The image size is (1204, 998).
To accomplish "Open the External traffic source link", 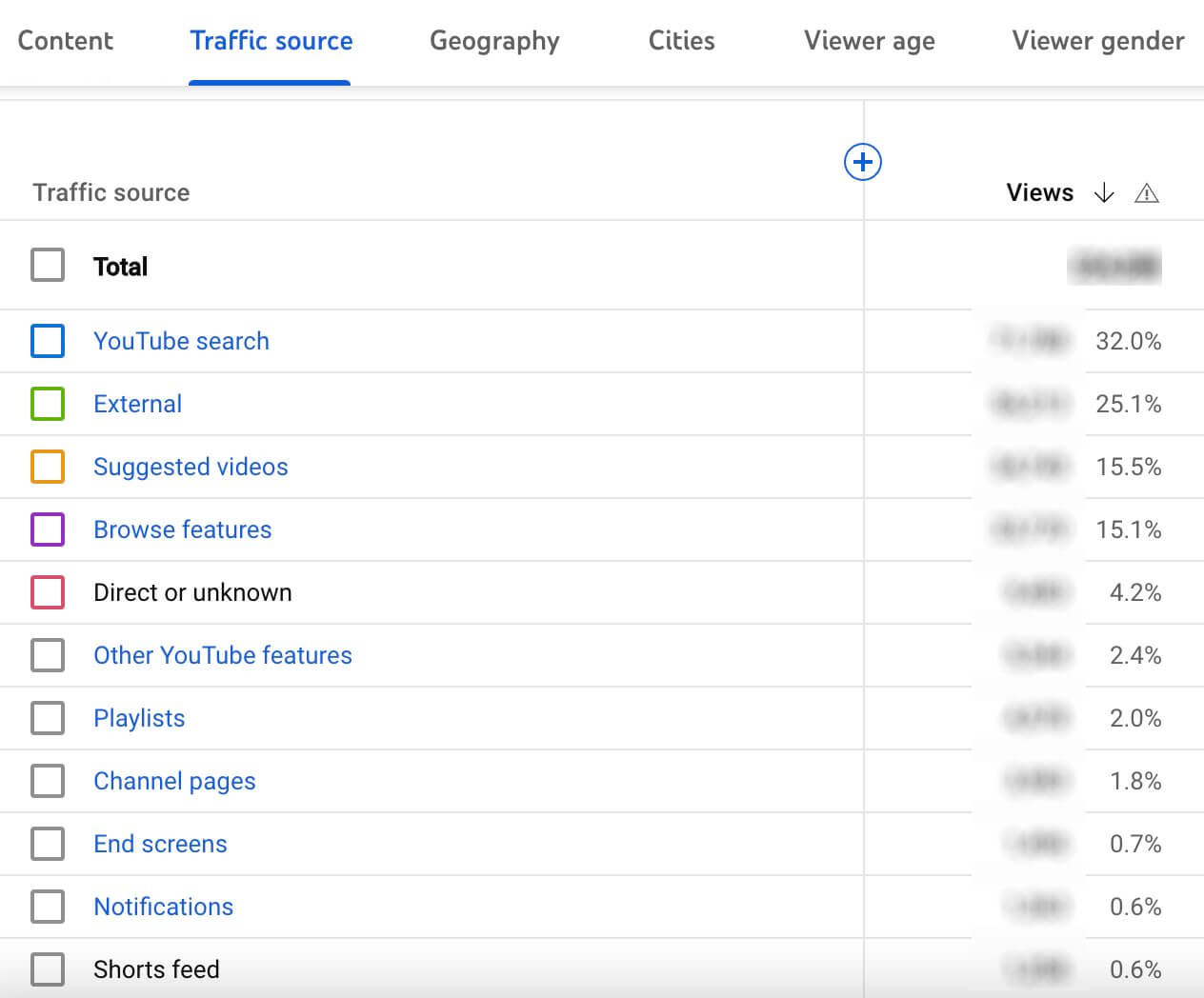I will click(137, 404).
